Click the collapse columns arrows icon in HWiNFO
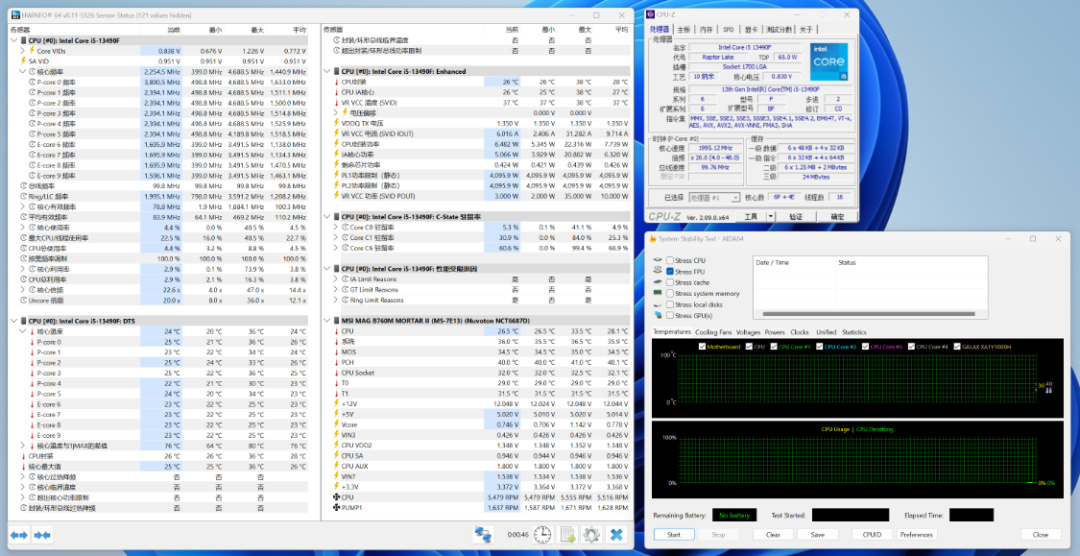Screen dimensions: 1080x556 [42, 536]
